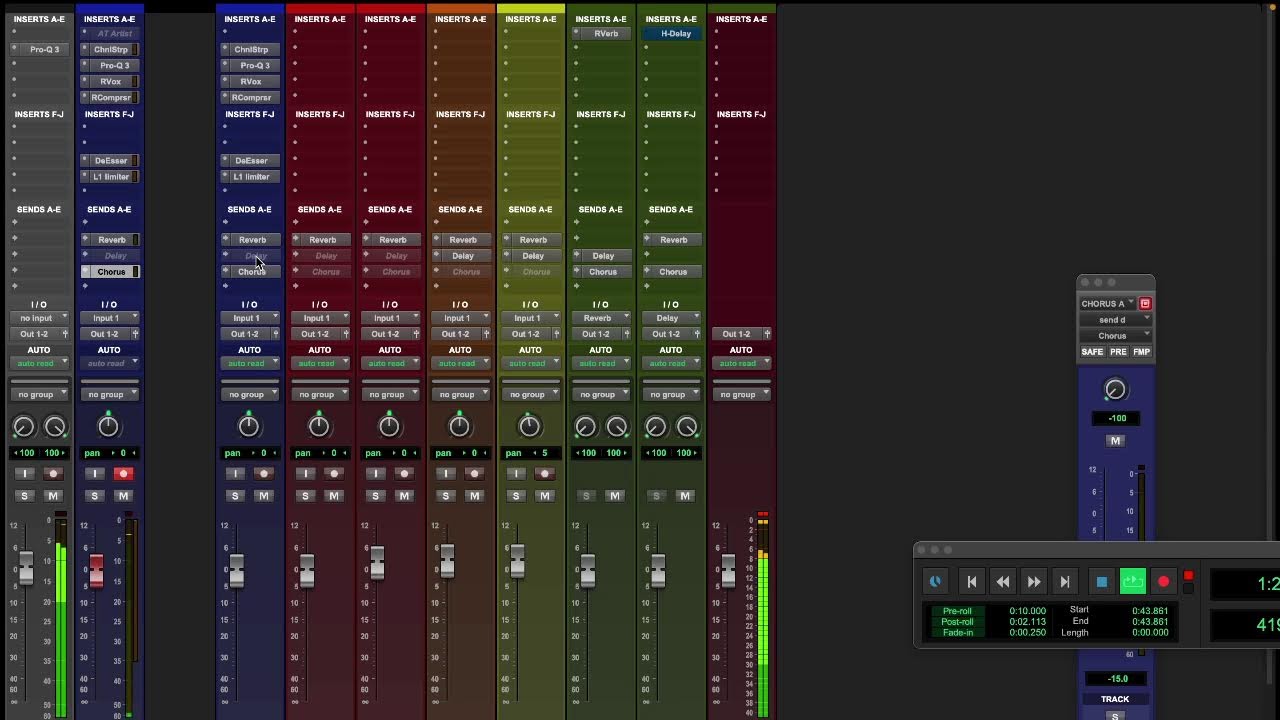Record-enable the yellow pan-5 track
1280x720 pixels.
click(x=545, y=474)
